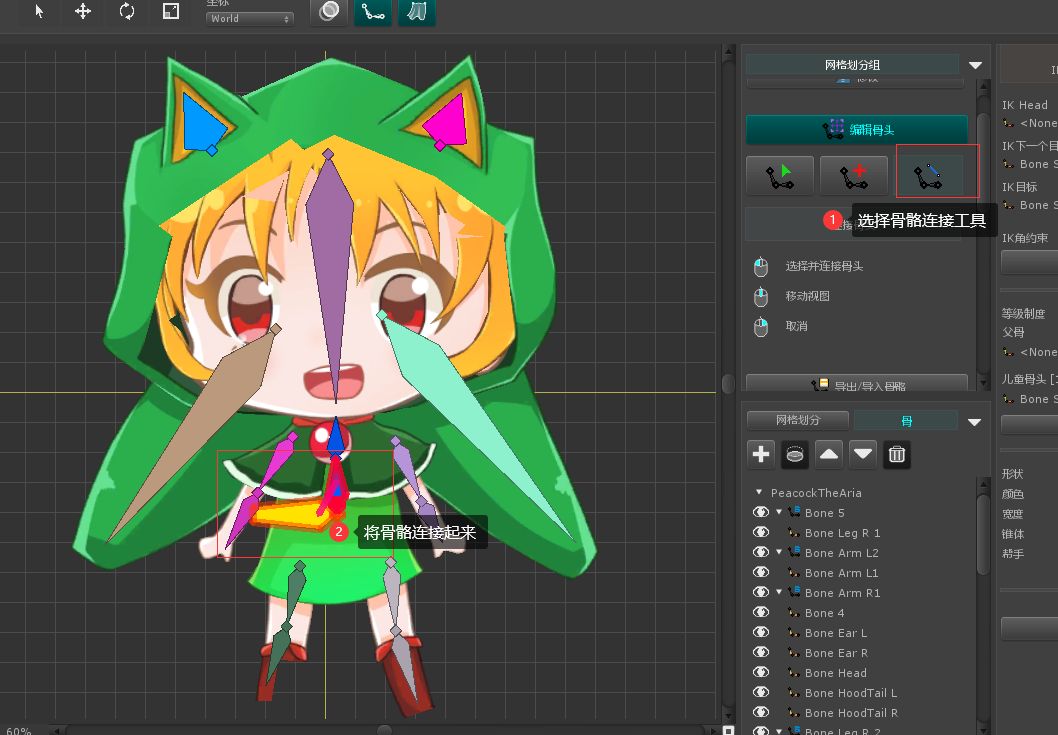Select the arrow pointer tool
1058x735 pixels.
coord(39,11)
